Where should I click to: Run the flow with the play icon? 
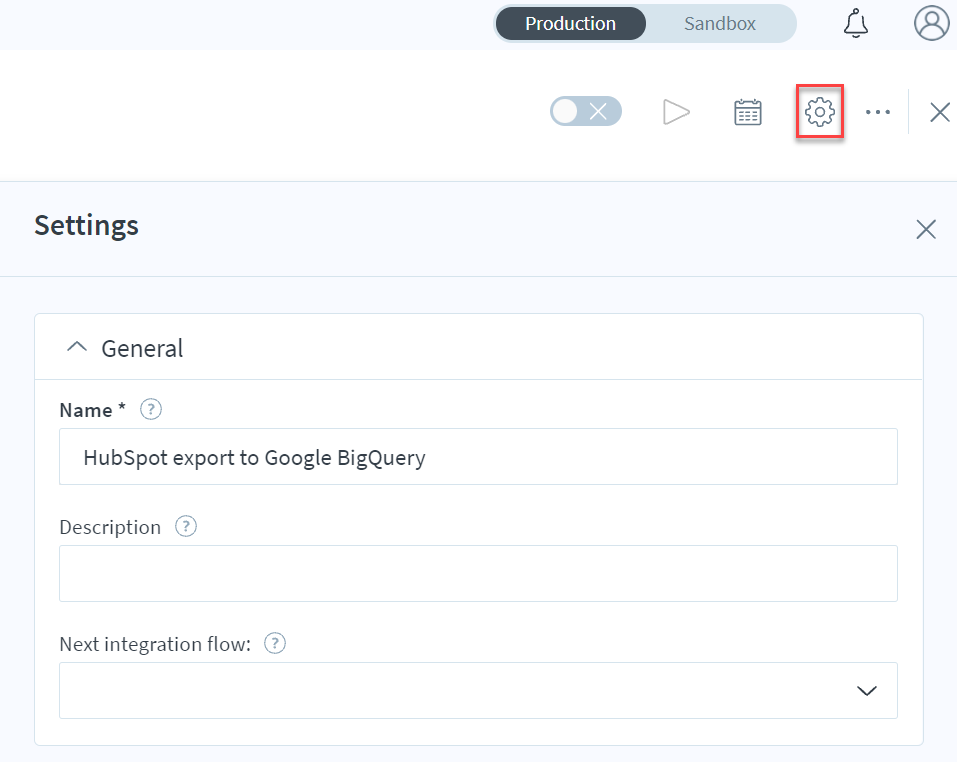click(x=676, y=112)
